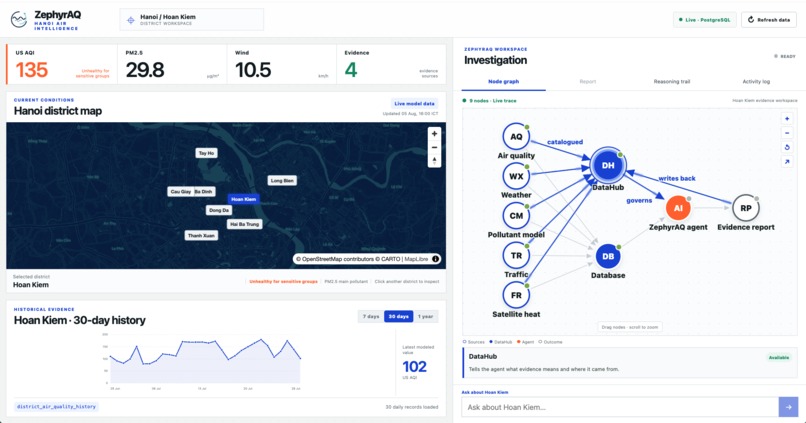
Task: Switch to the Report tab
Action: click(x=588, y=82)
